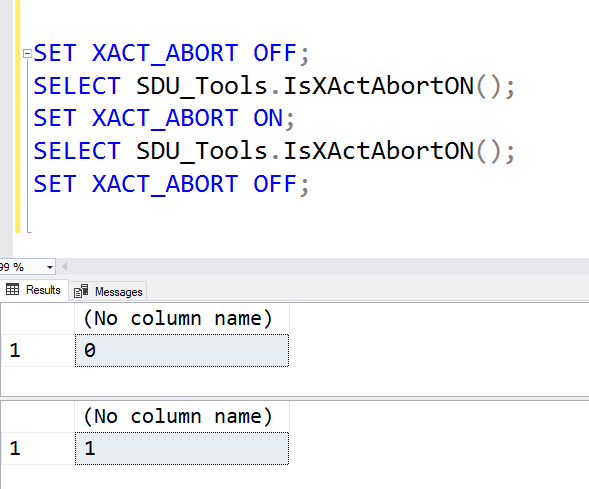This screenshot has height=489, width=589.
Task: Click second grid's (No column name) header
Action: [x=182, y=417]
